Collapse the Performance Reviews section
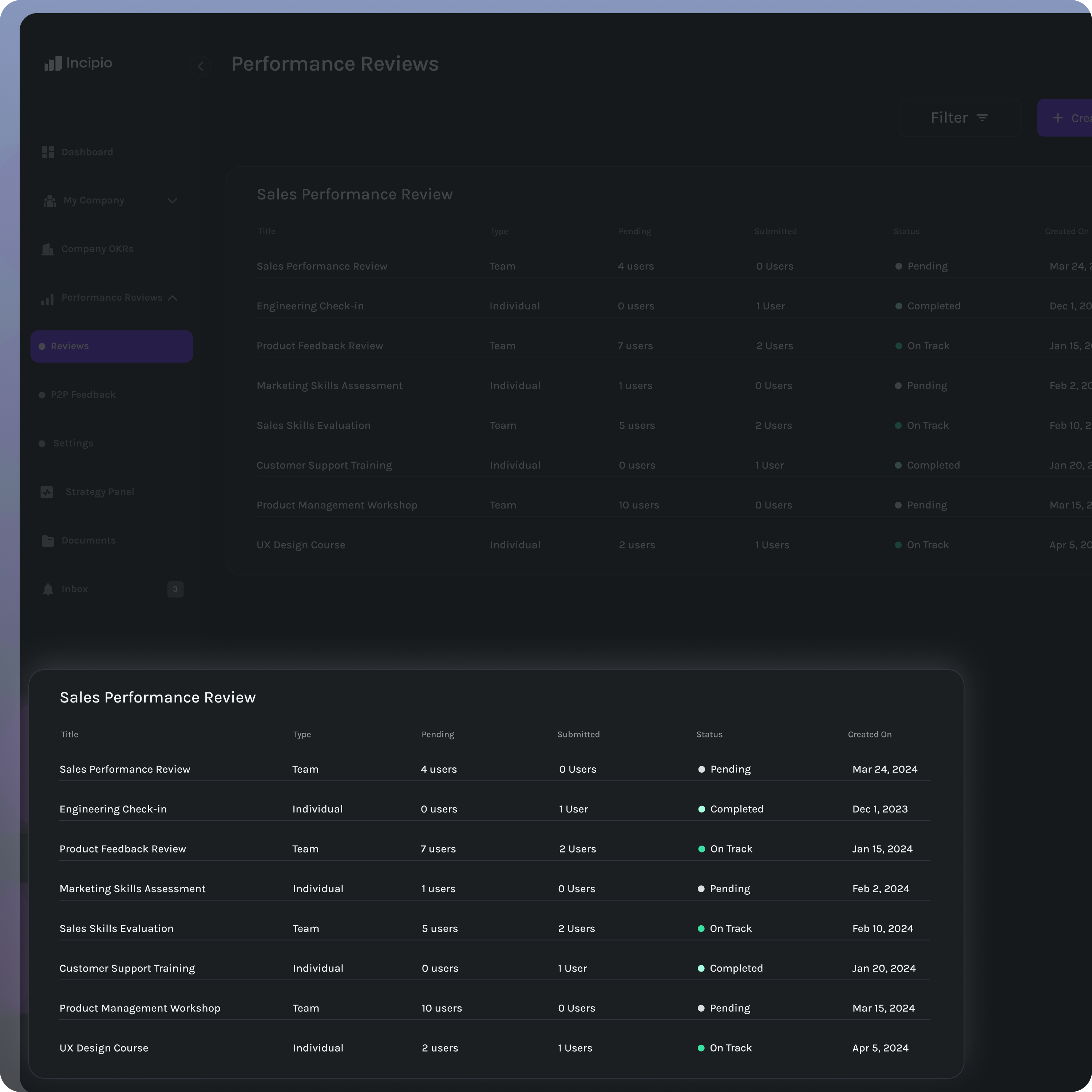This screenshot has width=1092, height=1092. [173, 298]
